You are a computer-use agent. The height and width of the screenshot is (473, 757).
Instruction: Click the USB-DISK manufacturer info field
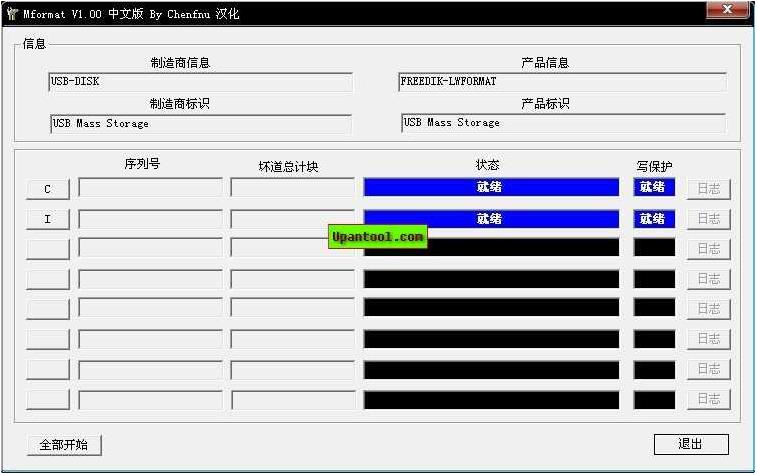pyautogui.click(x=201, y=82)
